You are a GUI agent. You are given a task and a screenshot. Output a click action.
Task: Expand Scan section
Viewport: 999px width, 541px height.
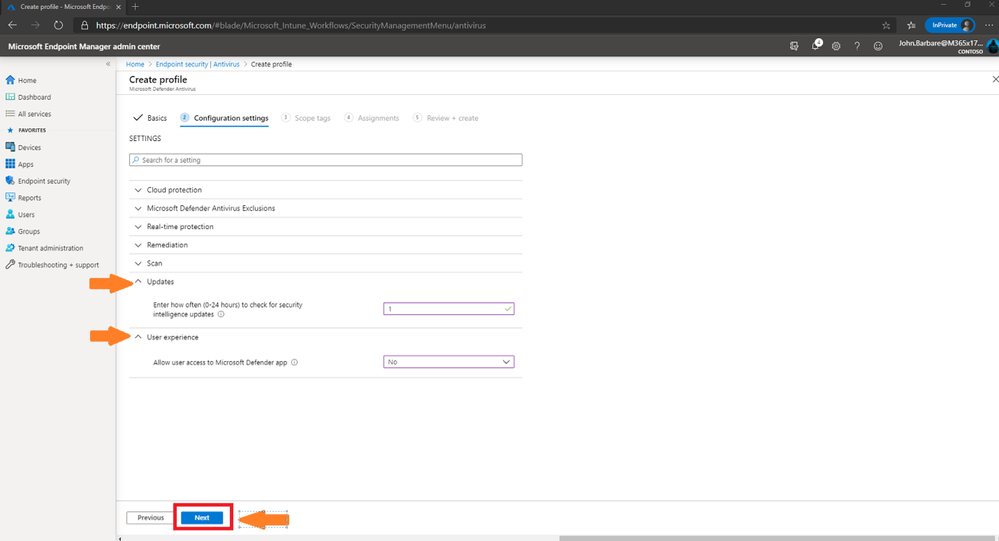pos(326,263)
